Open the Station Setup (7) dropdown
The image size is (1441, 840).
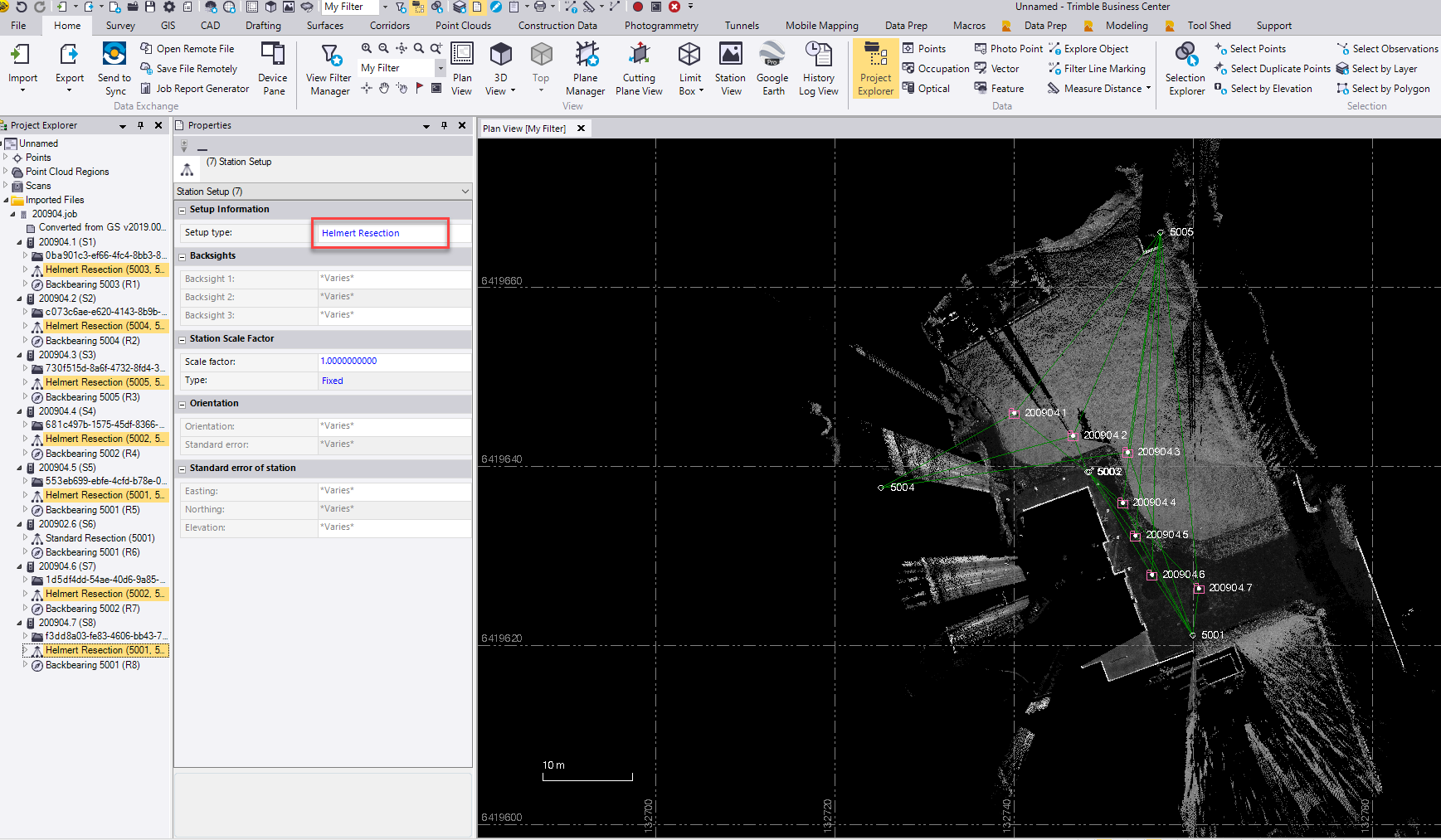[x=465, y=191]
